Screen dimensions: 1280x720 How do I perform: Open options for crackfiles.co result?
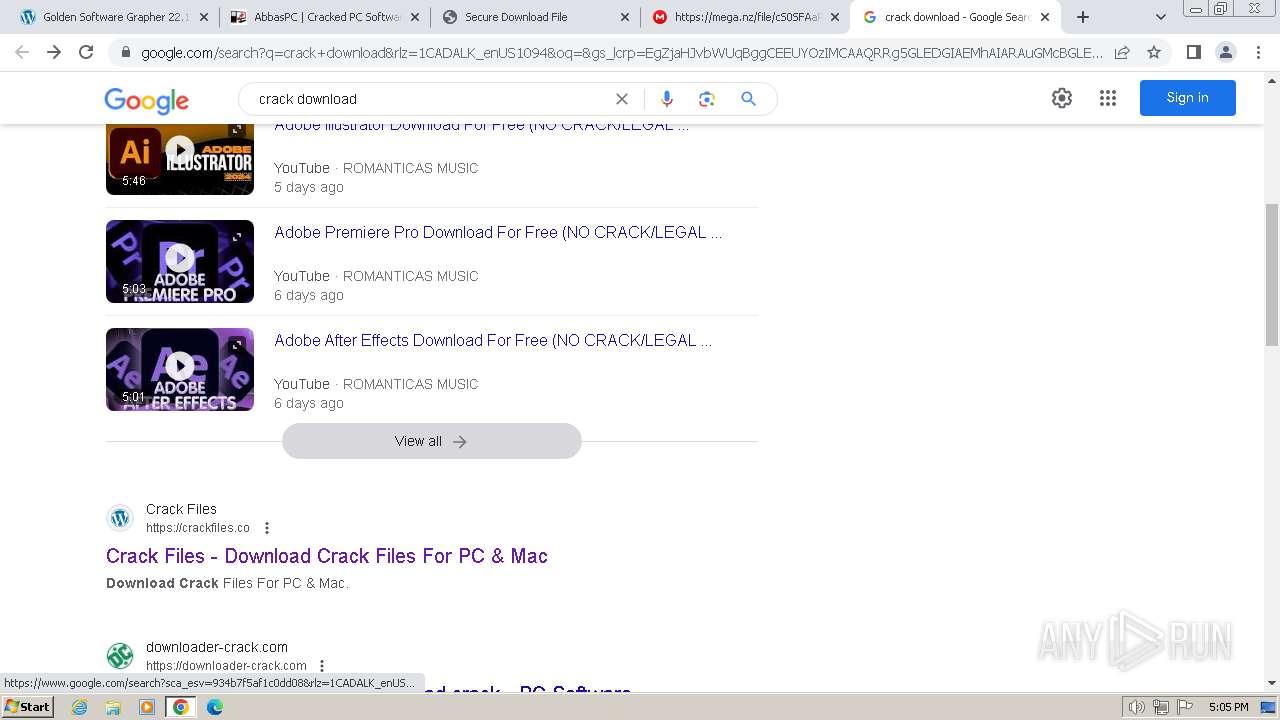pyautogui.click(x=267, y=528)
